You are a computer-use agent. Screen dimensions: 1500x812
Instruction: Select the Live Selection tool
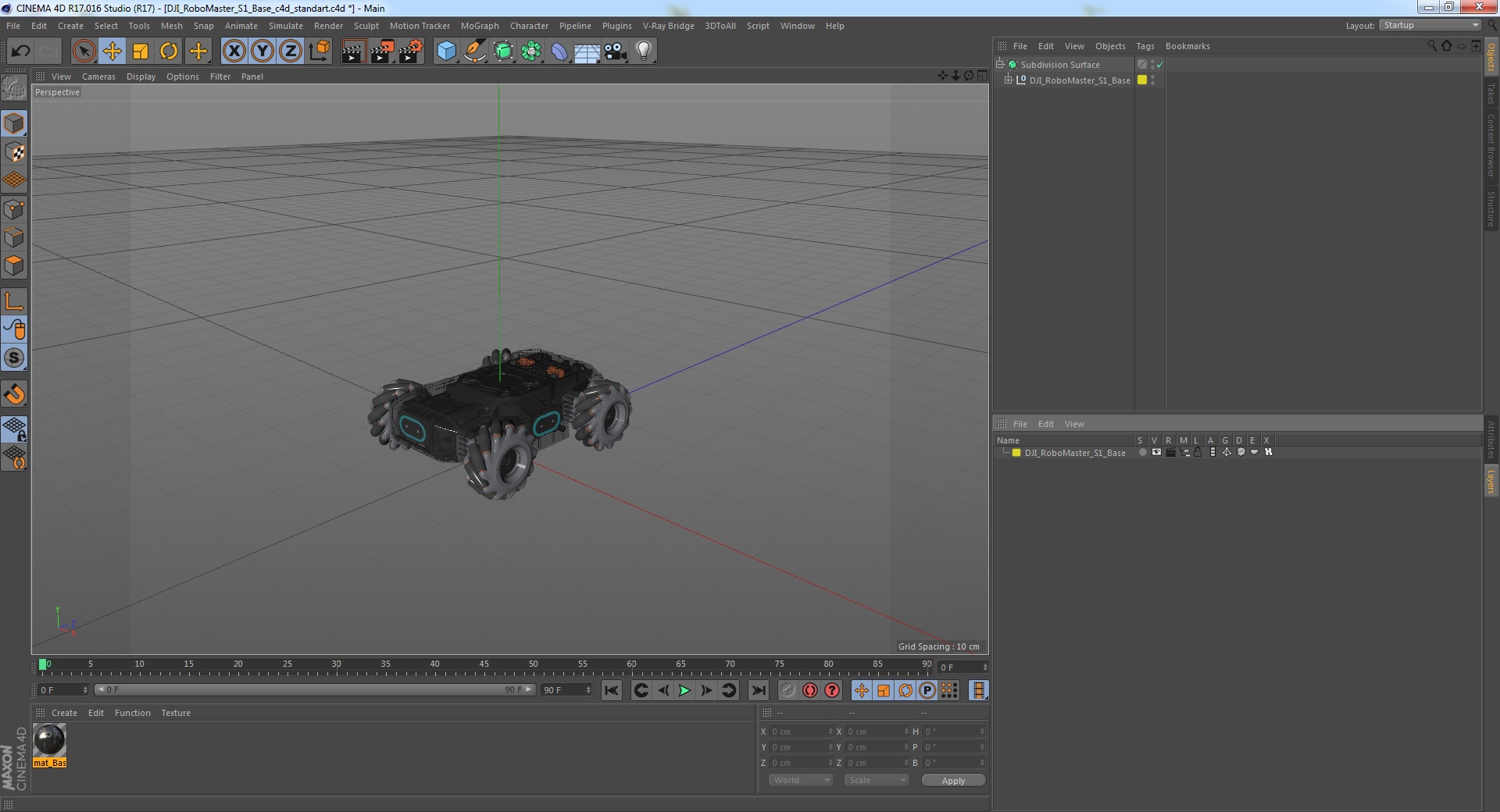point(84,52)
